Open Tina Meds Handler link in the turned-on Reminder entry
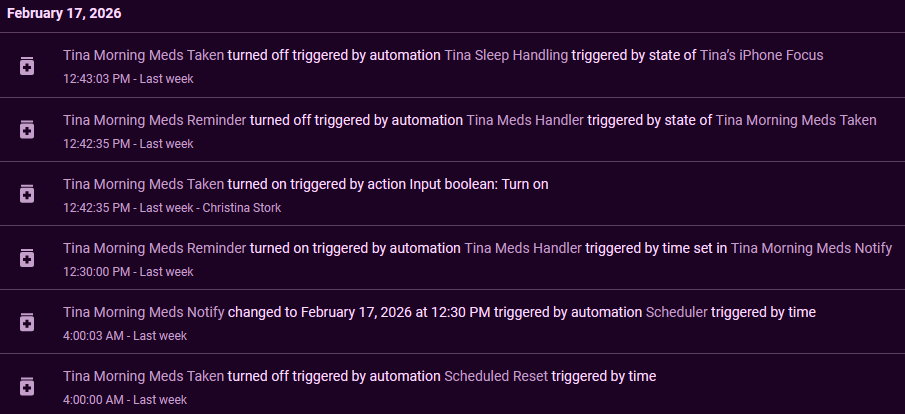Image resolution: width=905 pixels, height=414 pixels. [x=522, y=248]
